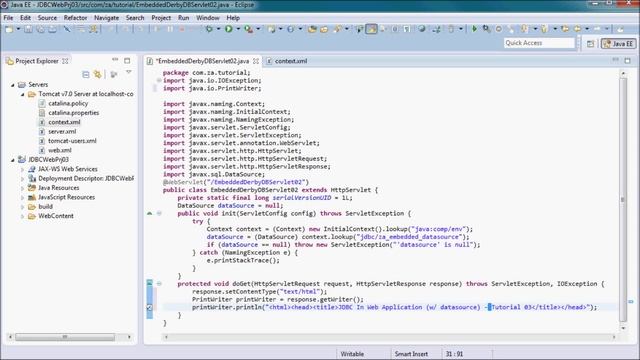Image resolution: width=640 pixels, height=360 pixels.
Task: Select catalina.properties in the tree
Action: (73, 113)
